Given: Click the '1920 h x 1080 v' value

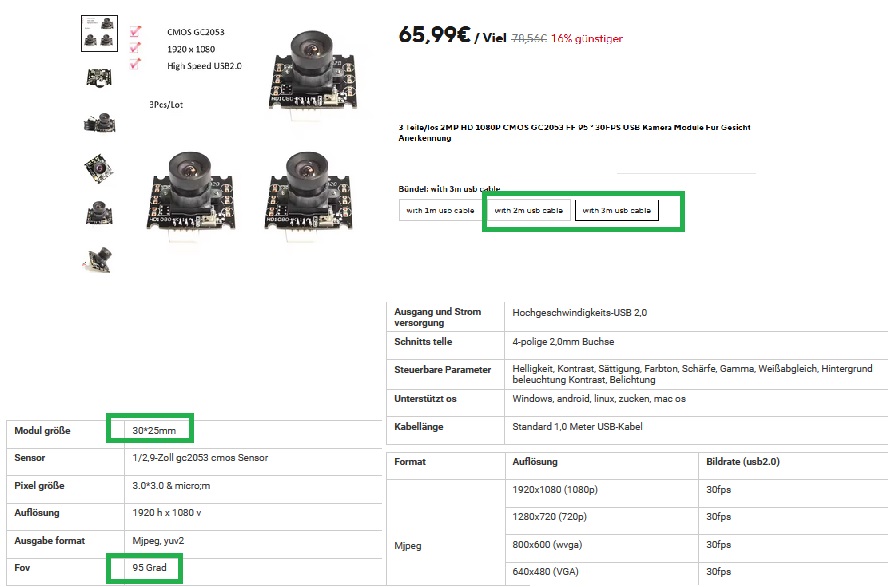Looking at the screenshot, I should click(x=167, y=513).
